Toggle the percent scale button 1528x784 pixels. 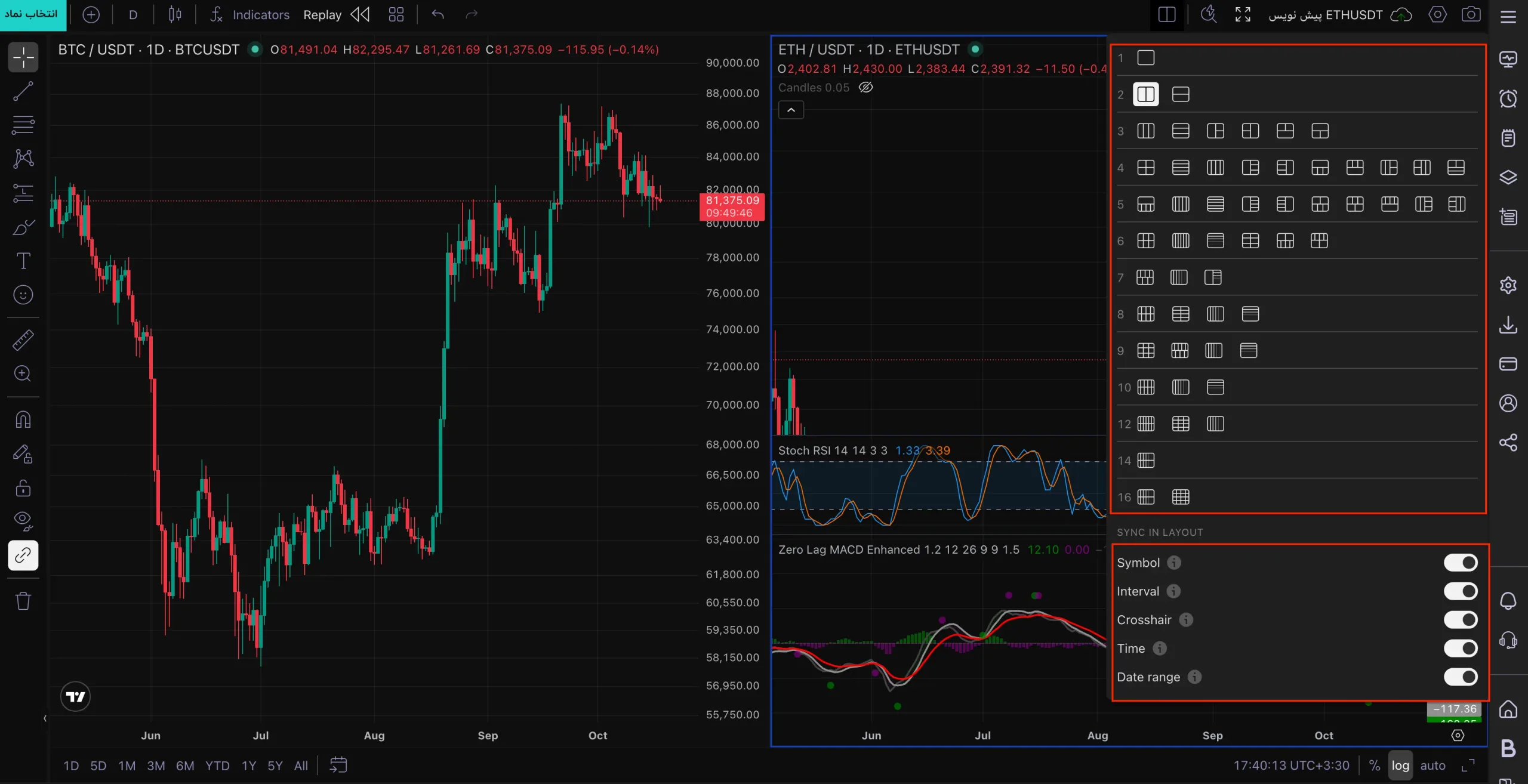coord(1375,766)
